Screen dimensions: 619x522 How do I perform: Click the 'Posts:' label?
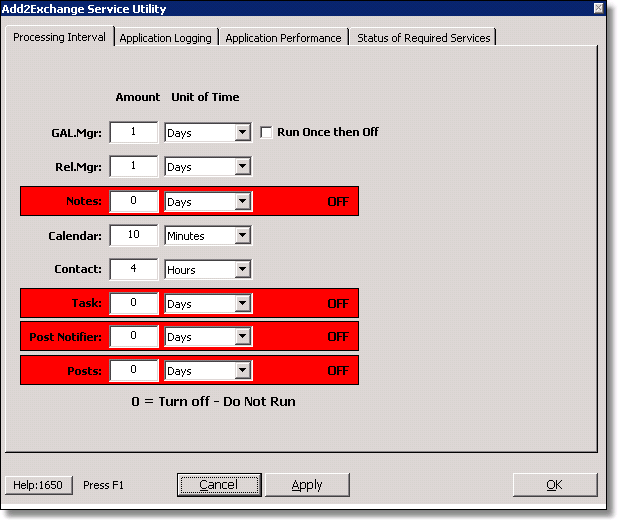(84, 371)
